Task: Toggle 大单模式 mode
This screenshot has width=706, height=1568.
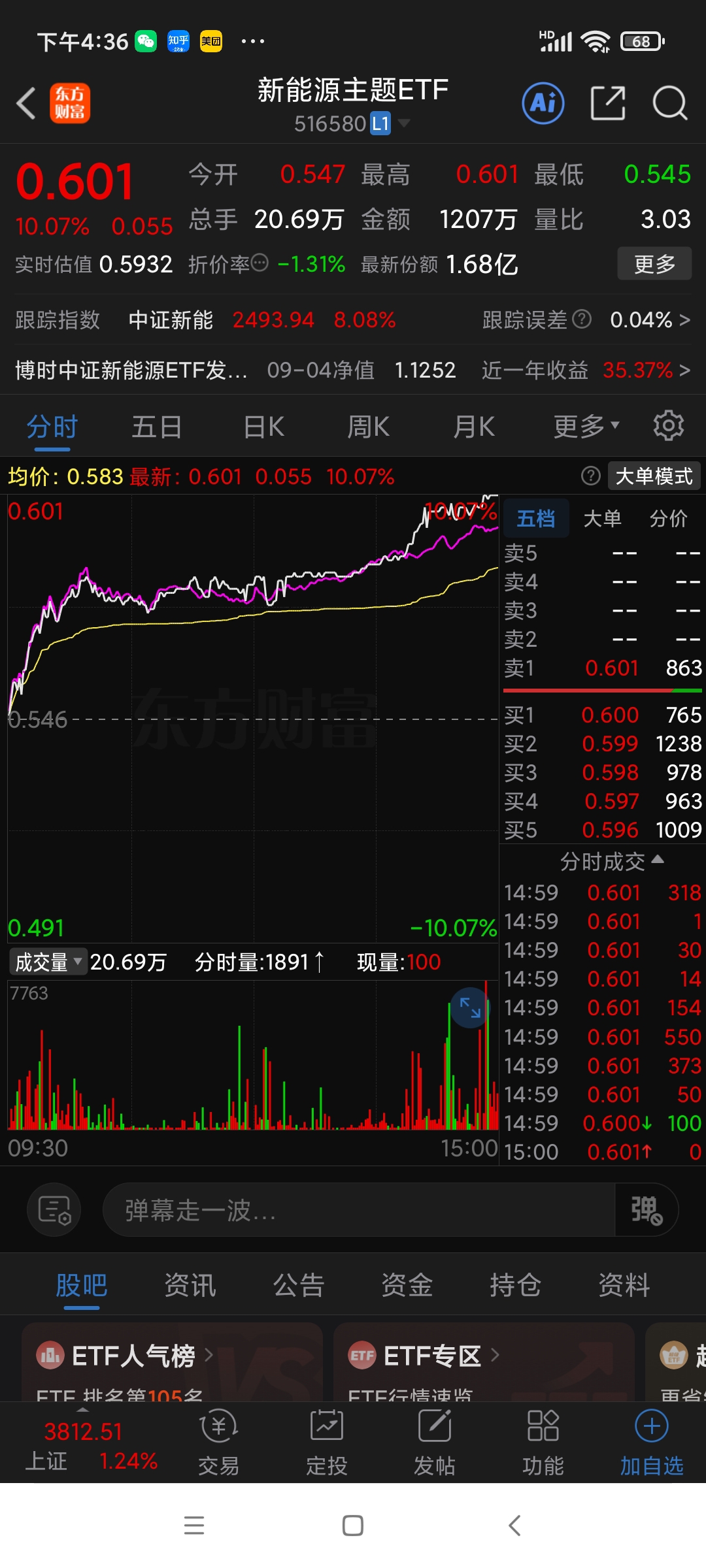Action: 654,476
